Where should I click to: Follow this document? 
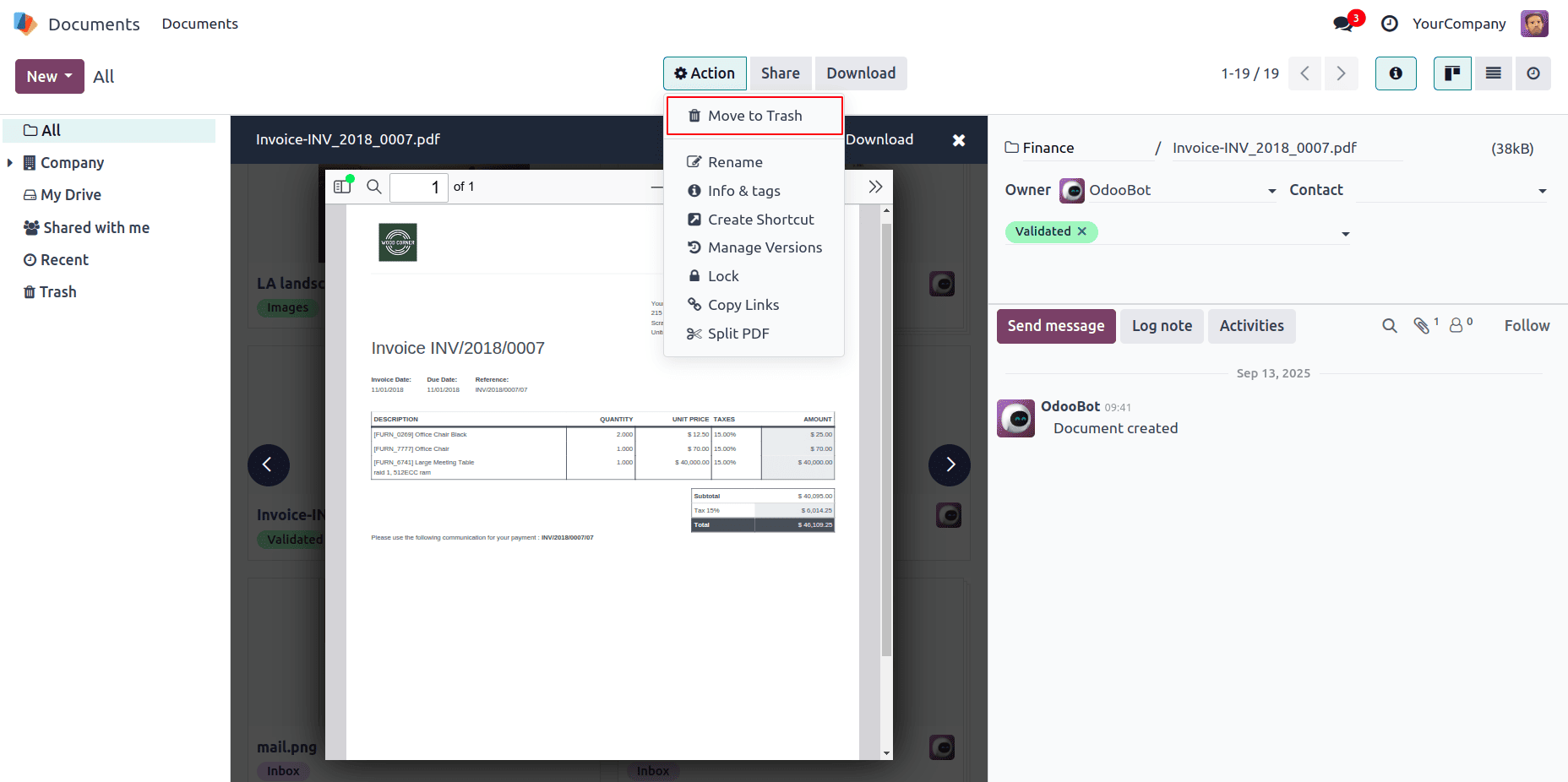click(1526, 325)
